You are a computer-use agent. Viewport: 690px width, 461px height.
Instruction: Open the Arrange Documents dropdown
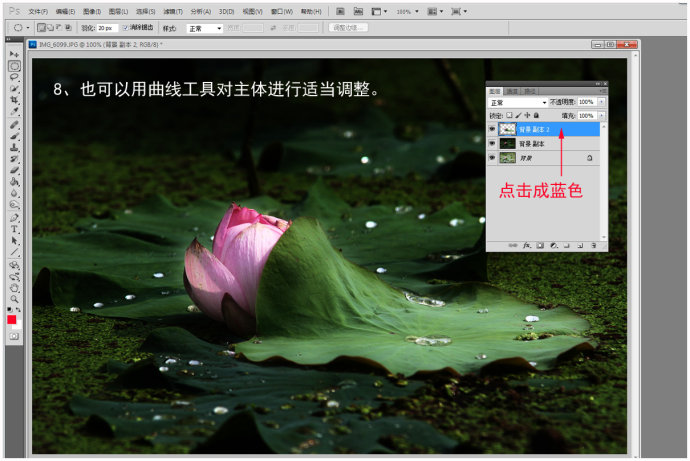(x=435, y=12)
